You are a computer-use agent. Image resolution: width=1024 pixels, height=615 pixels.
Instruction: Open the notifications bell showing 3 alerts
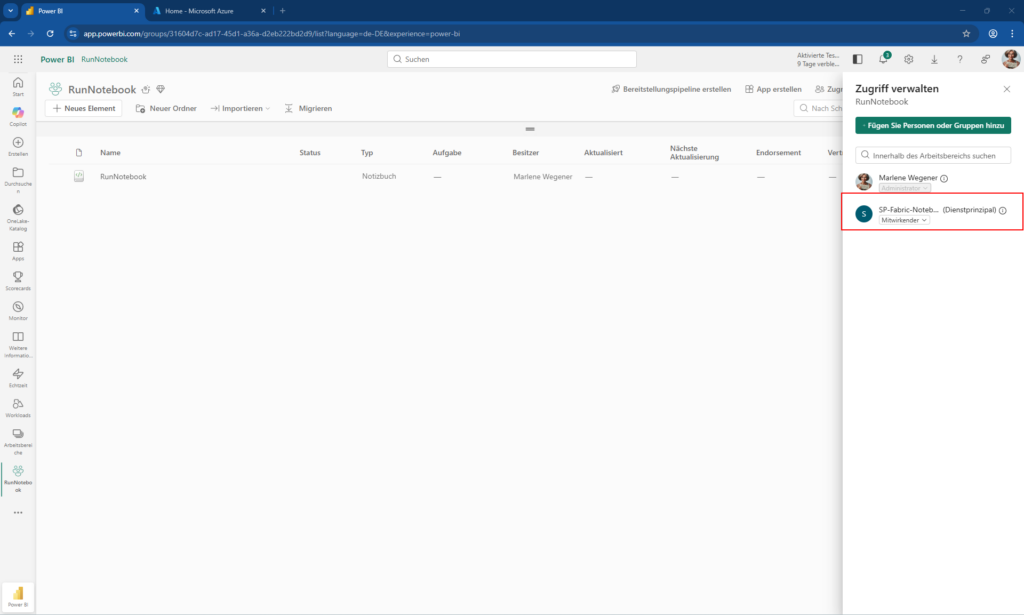point(883,59)
